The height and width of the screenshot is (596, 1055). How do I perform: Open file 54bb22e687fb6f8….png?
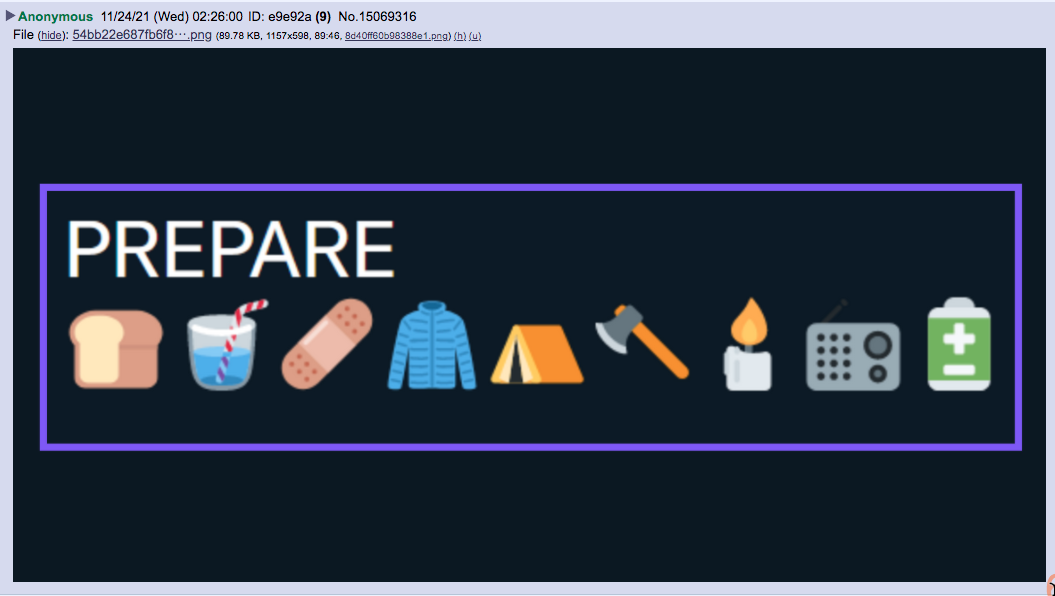pyautogui.click(x=142, y=35)
